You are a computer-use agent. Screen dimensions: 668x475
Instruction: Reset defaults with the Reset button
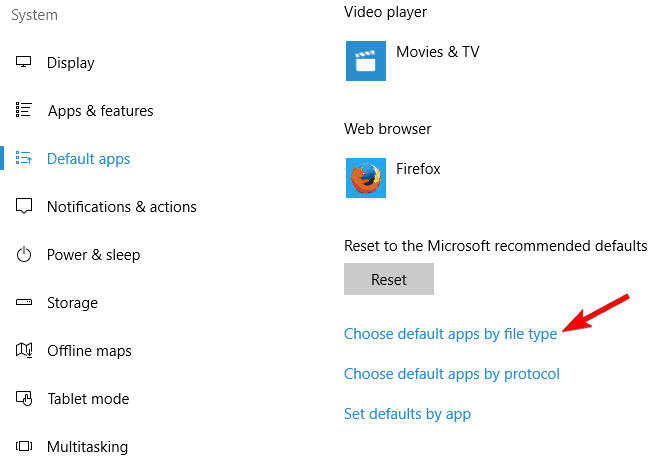[x=389, y=279]
